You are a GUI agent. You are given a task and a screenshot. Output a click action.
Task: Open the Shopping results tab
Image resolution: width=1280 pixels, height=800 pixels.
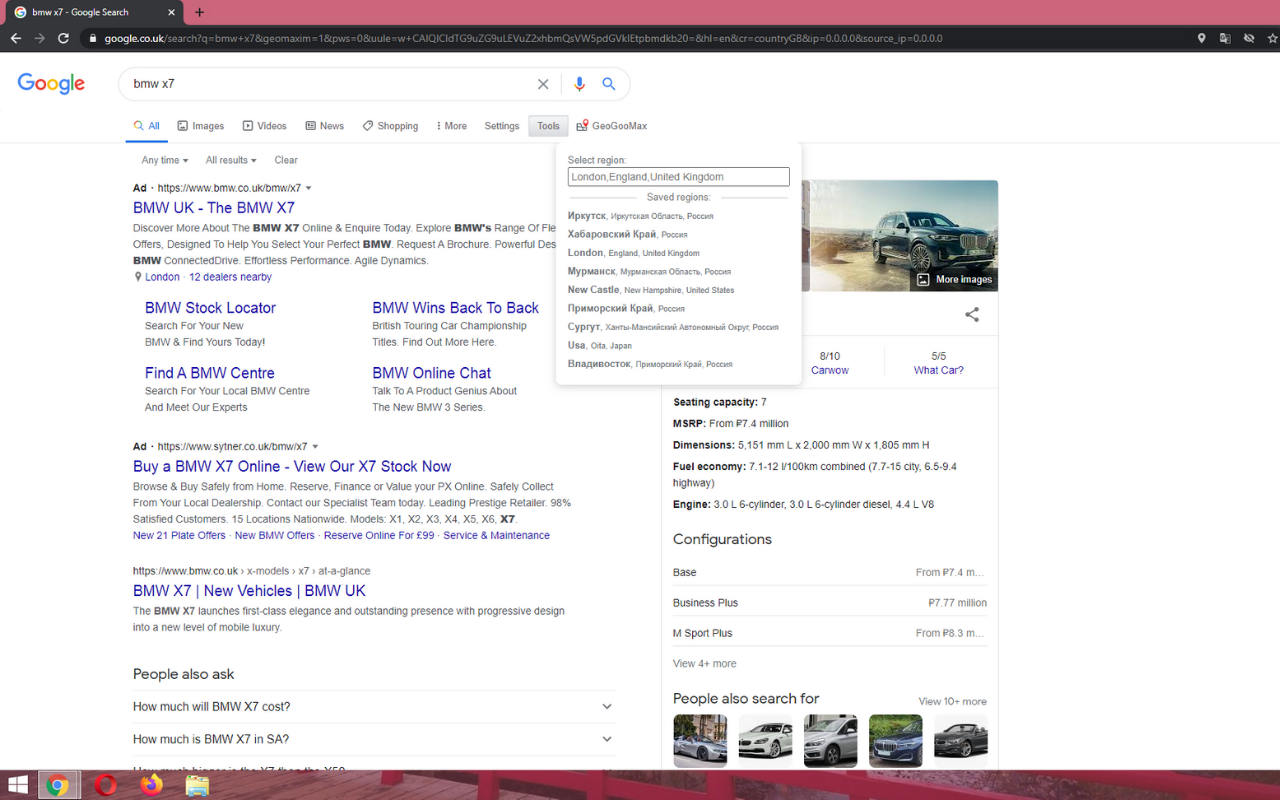[390, 126]
